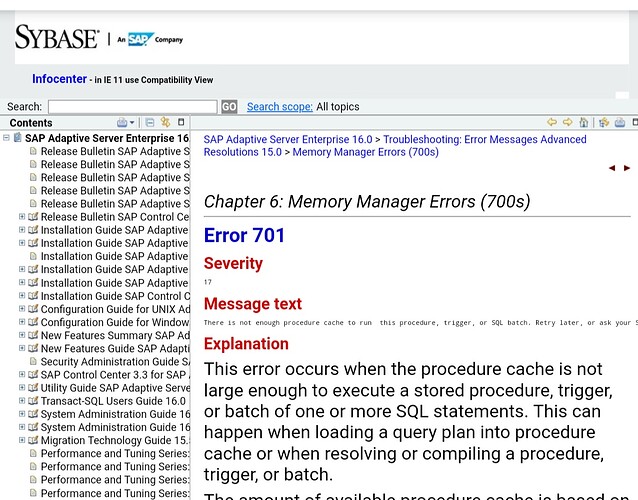Click book icon of Transact-SQL Users Guide 16.0

pyautogui.click(x=33, y=401)
